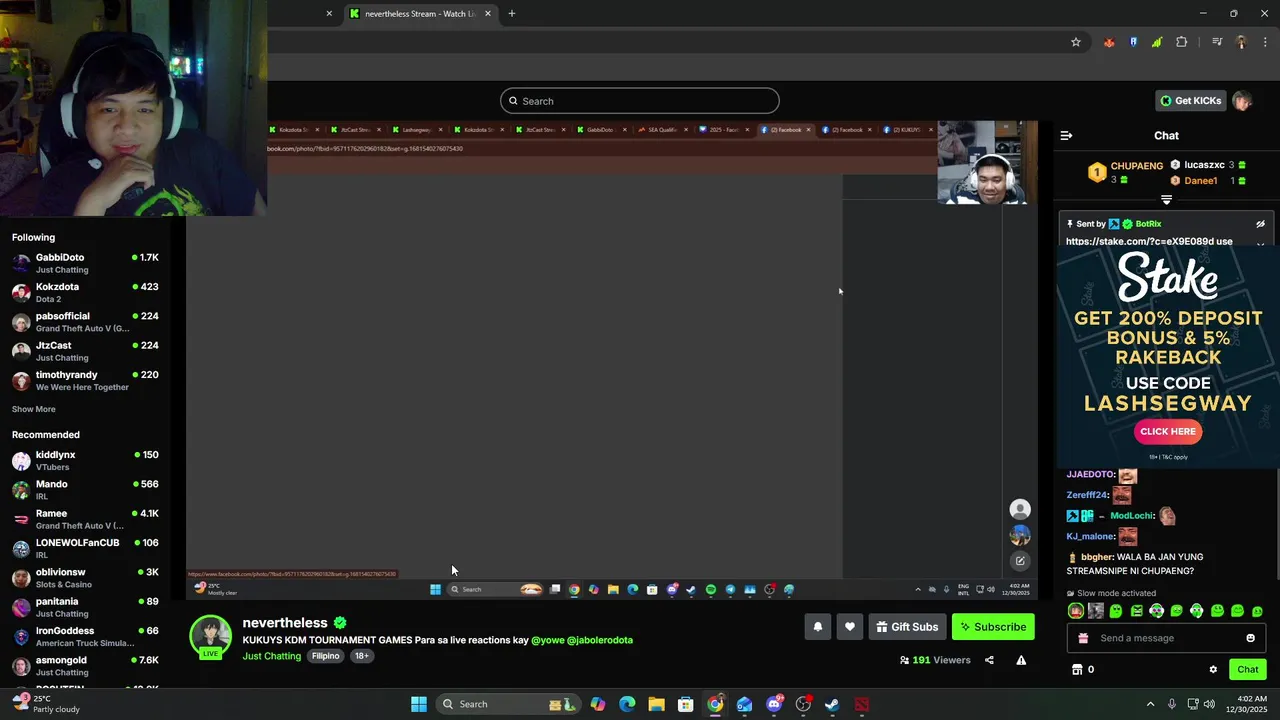Open the @yowe mention link

pyautogui.click(x=547, y=640)
